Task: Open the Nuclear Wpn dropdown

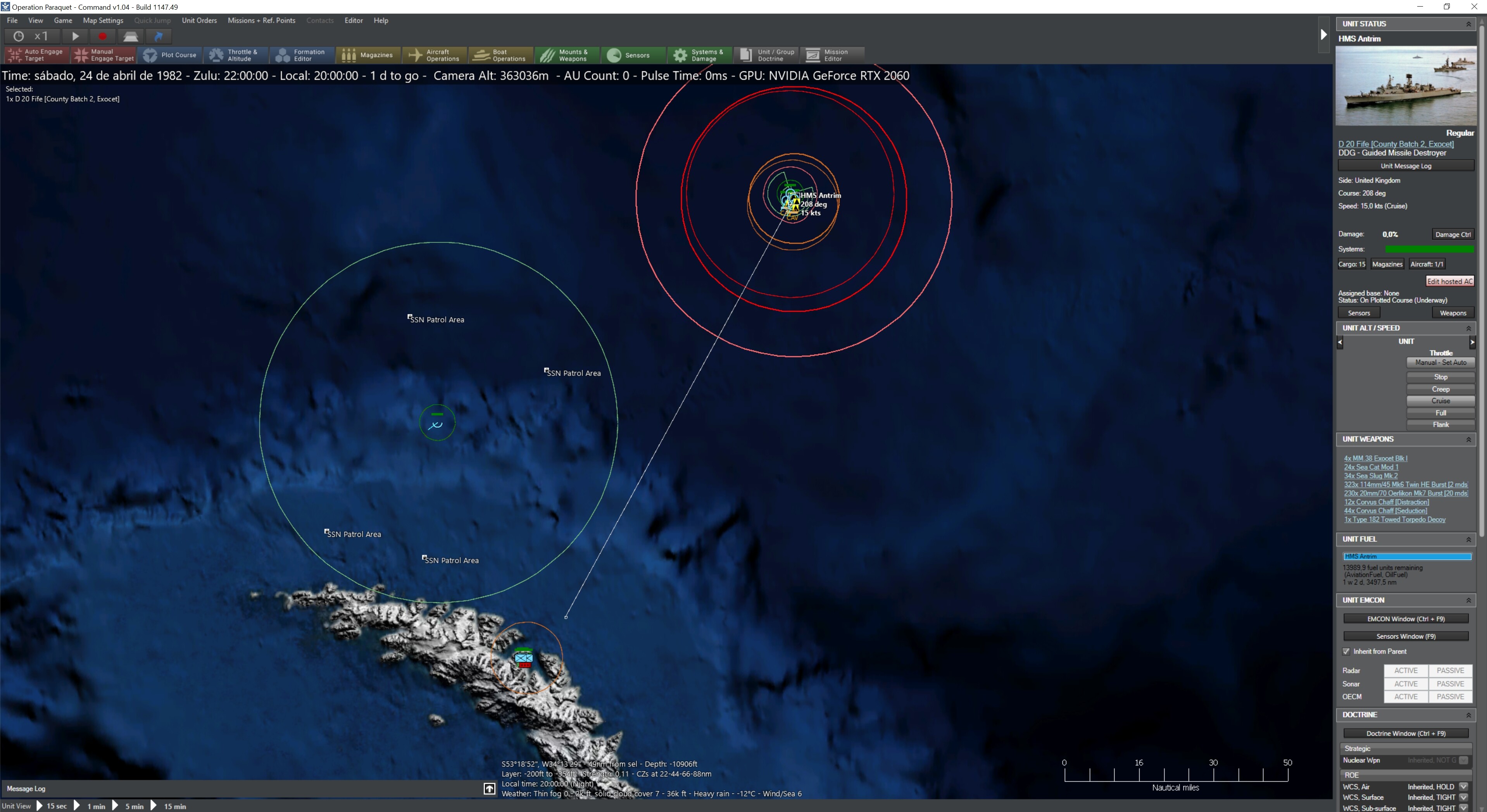Action: 1464,760
